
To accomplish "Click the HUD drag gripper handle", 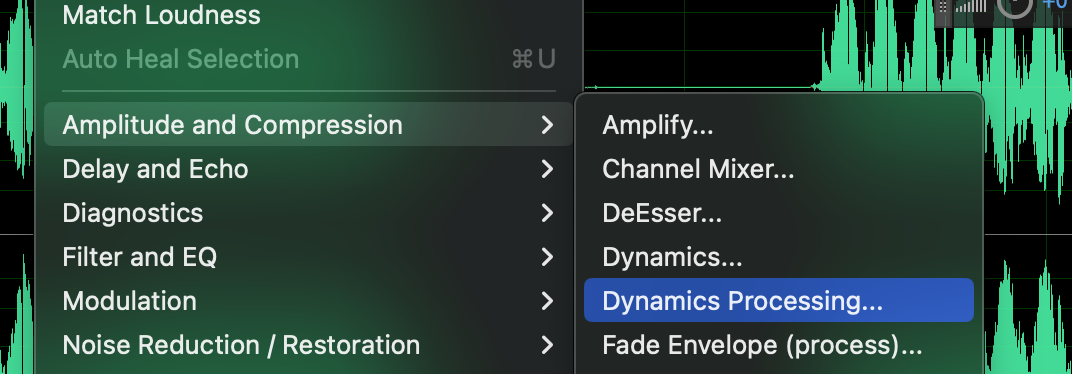I will point(943,6).
